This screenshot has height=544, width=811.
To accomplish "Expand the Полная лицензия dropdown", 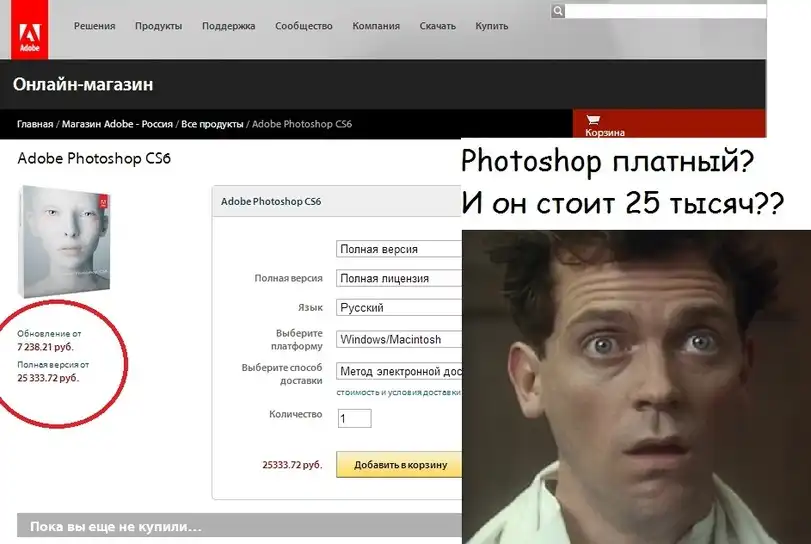I will click(398, 278).
